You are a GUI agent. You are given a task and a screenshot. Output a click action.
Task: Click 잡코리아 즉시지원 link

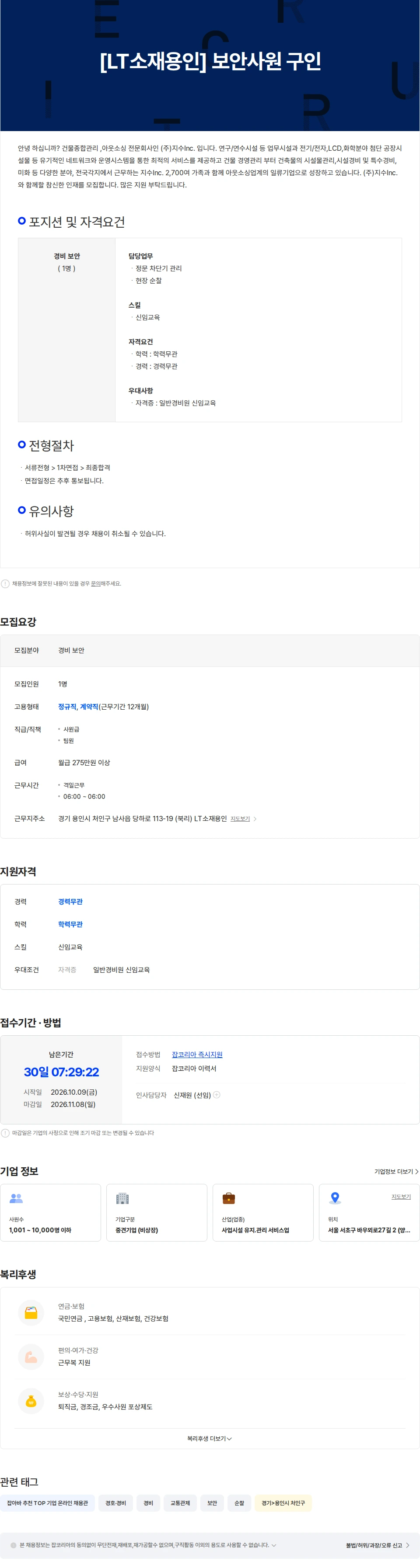(x=197, y=1054)
